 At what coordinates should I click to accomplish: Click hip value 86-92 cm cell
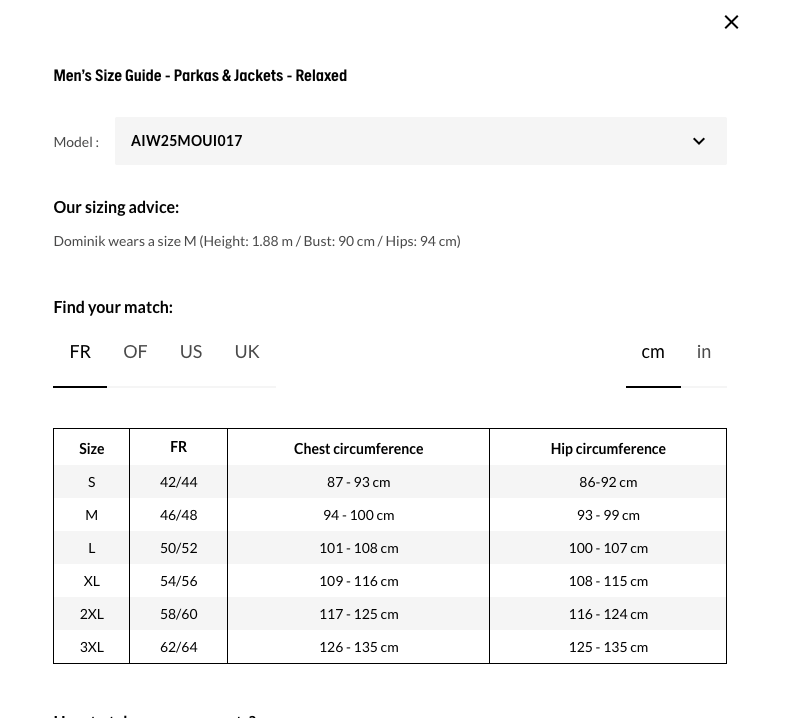tap(607, 482)
